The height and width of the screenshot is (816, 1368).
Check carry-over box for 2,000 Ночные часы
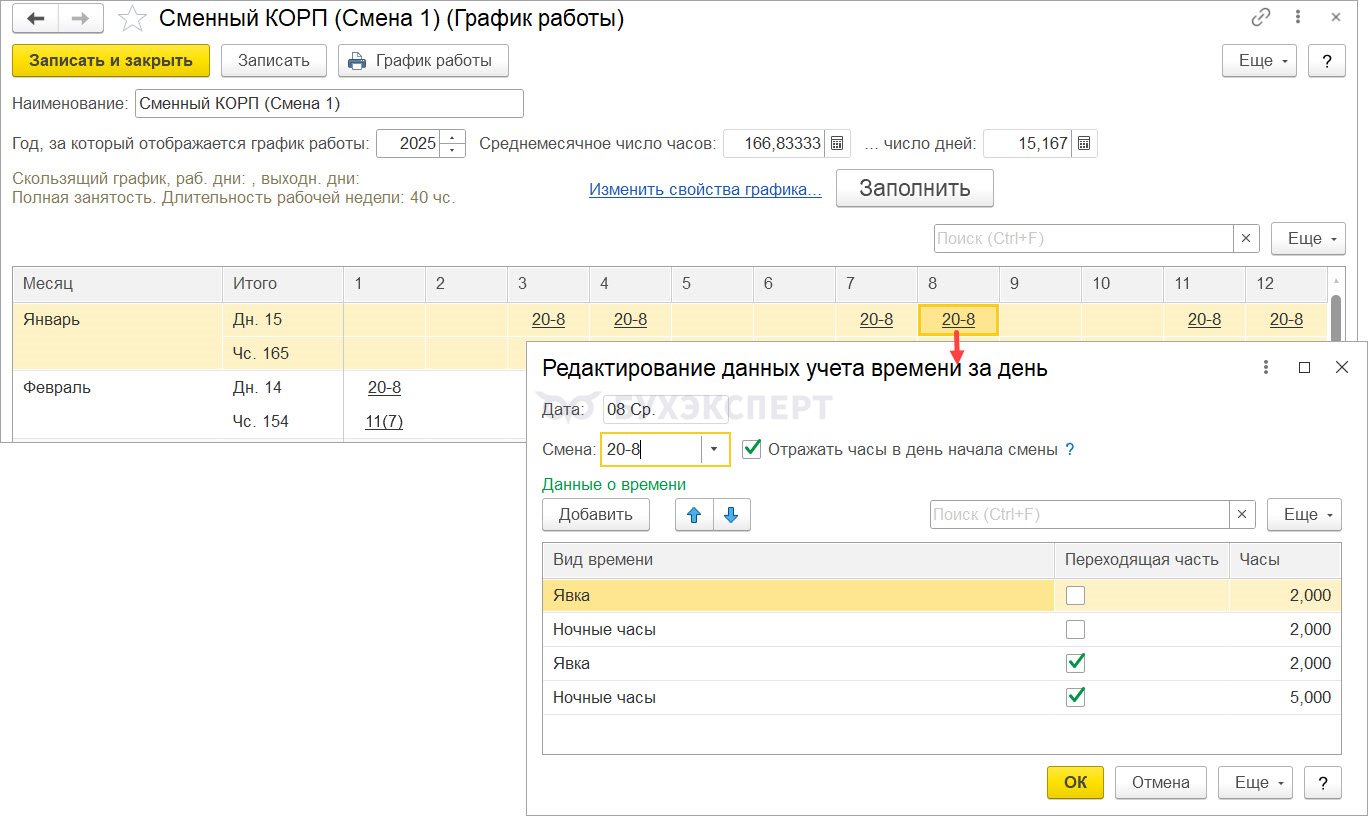(1076, 630)
